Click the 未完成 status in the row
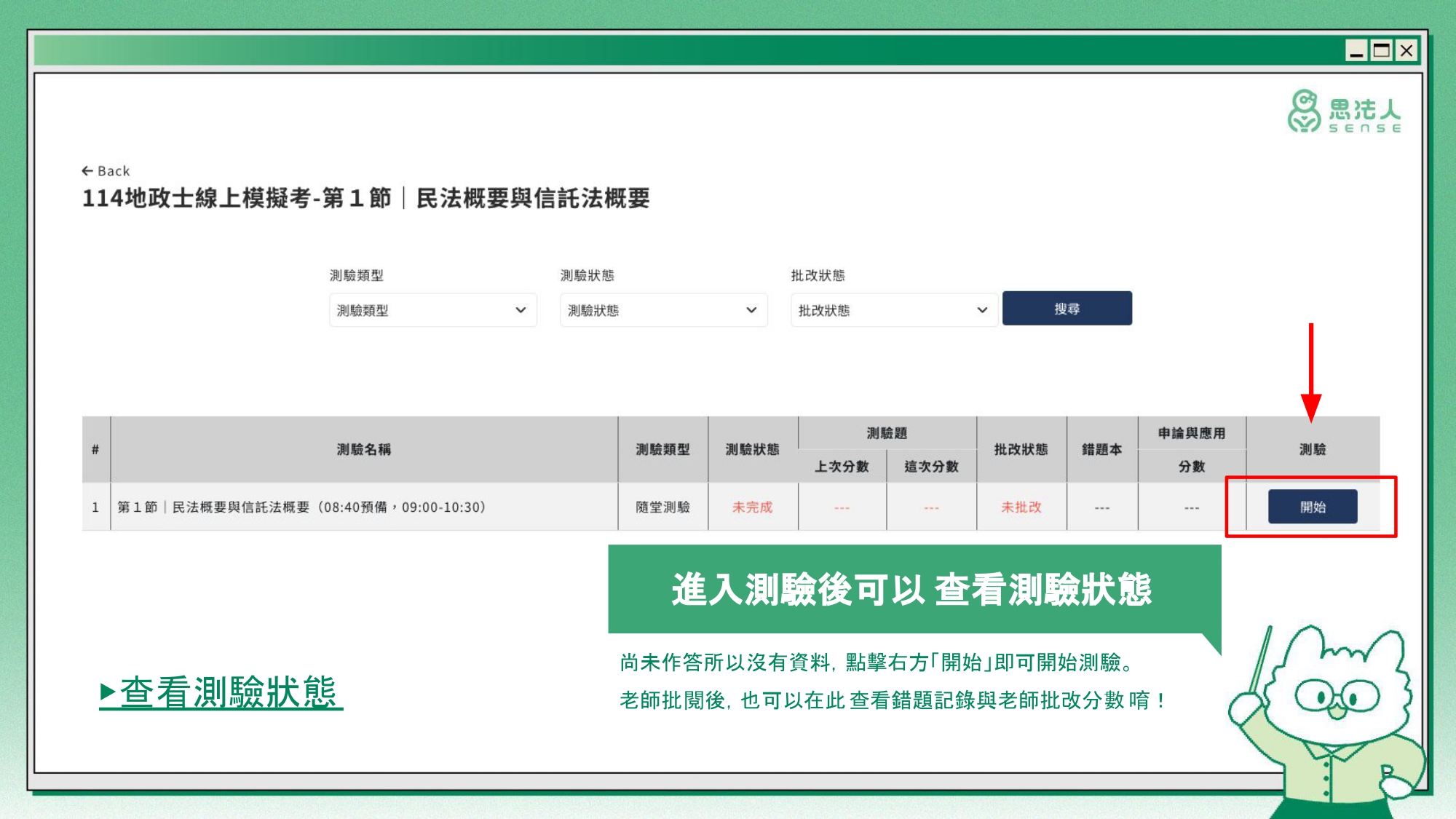 click(x=752, y=507)
